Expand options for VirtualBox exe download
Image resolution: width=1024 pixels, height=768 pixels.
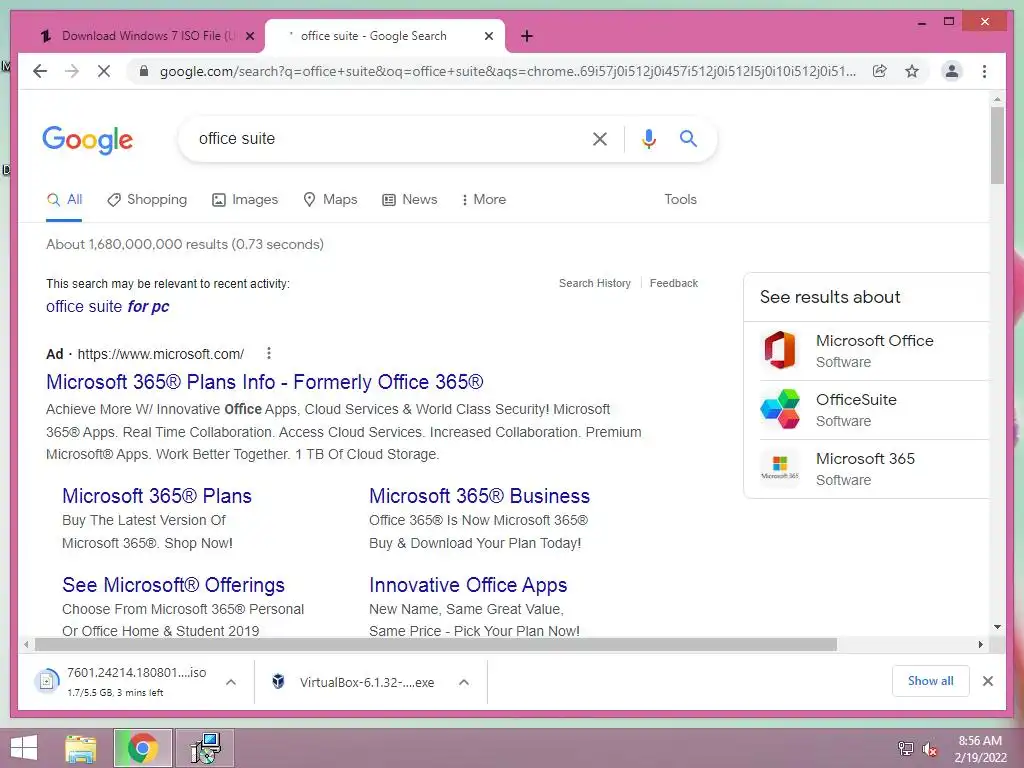[x=464, y=682]
